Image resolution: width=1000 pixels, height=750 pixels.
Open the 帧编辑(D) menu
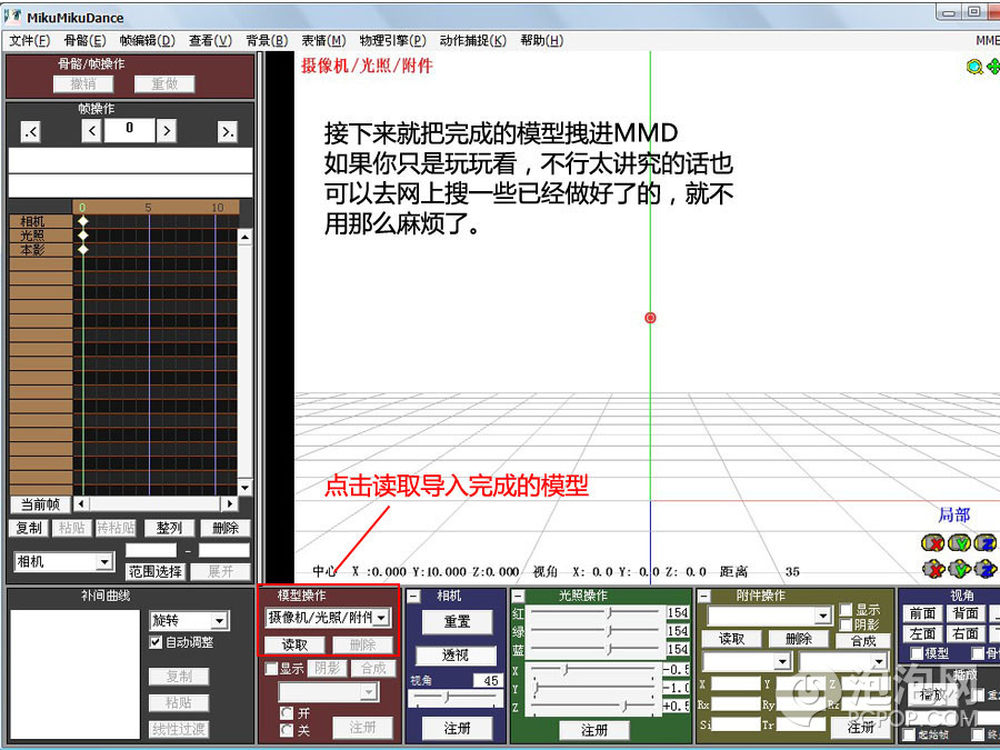(147, 41)
